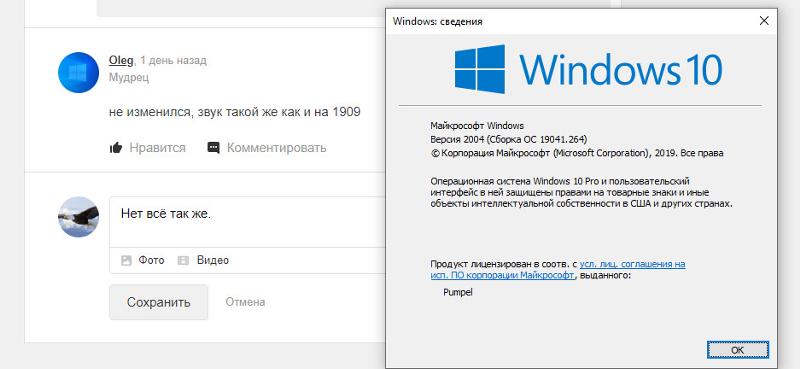Screen dimensions: 800x369
Task: Click the licensee name Pumpel
Action: pyautogui.click(x=458, y=293)
